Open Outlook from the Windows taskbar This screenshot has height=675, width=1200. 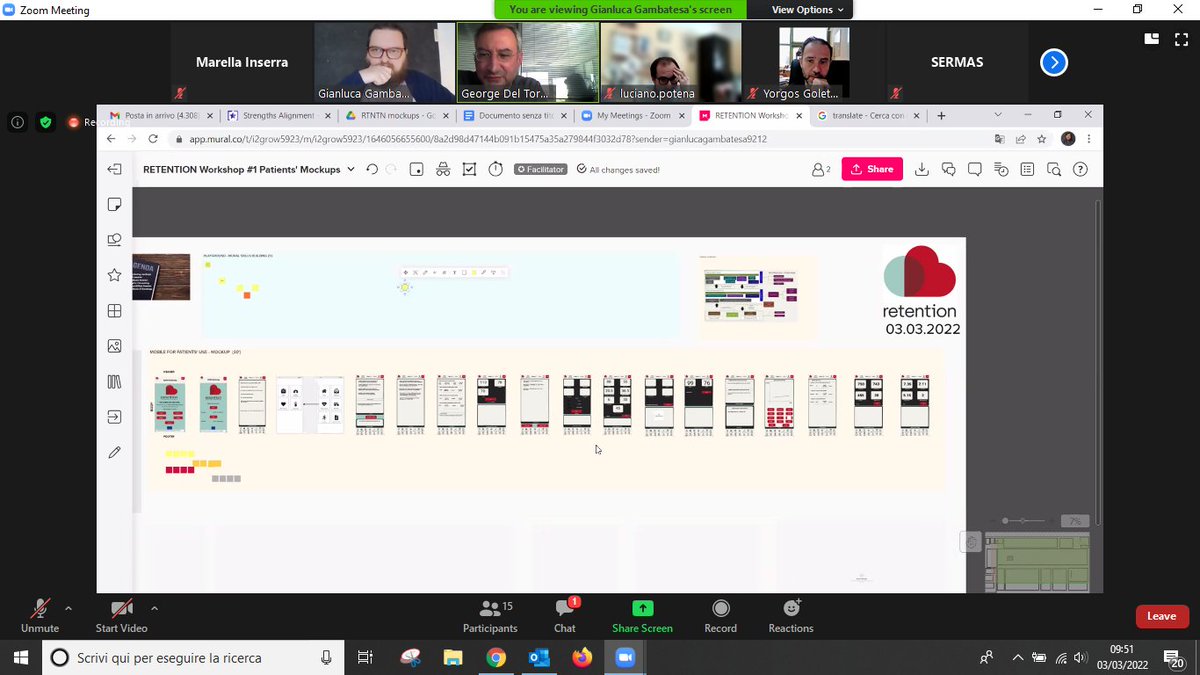coord(539,657)
